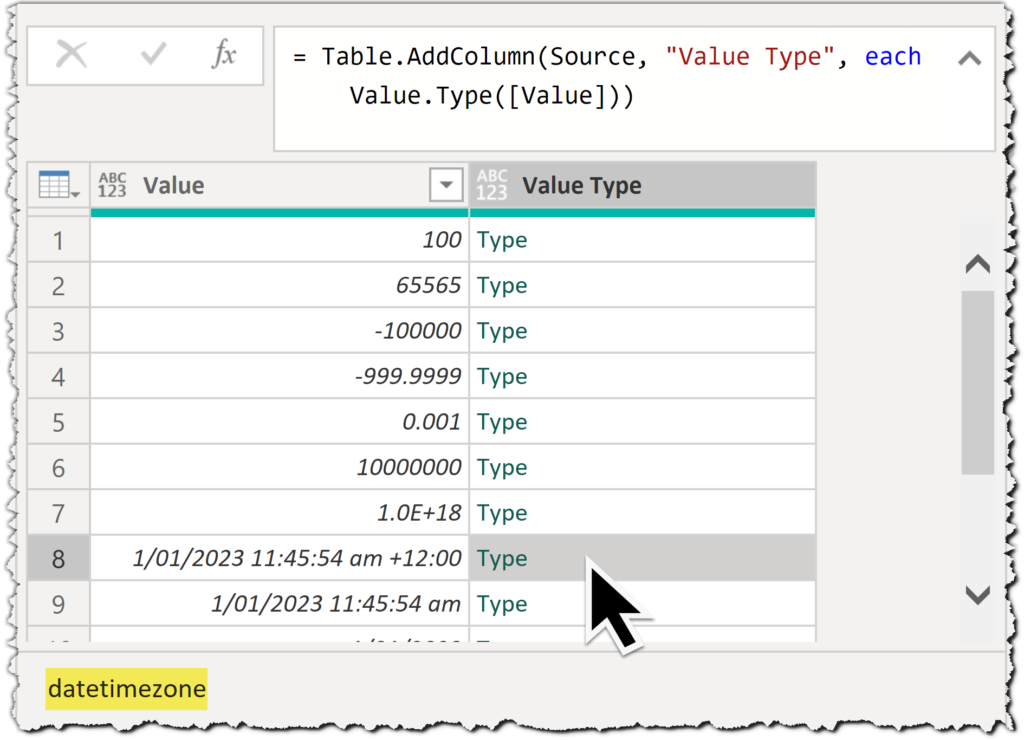Image resolution: width=1024 pixels, height=740 pixels.
Task: Select row number 5
Action: click(x=58, y=422)
